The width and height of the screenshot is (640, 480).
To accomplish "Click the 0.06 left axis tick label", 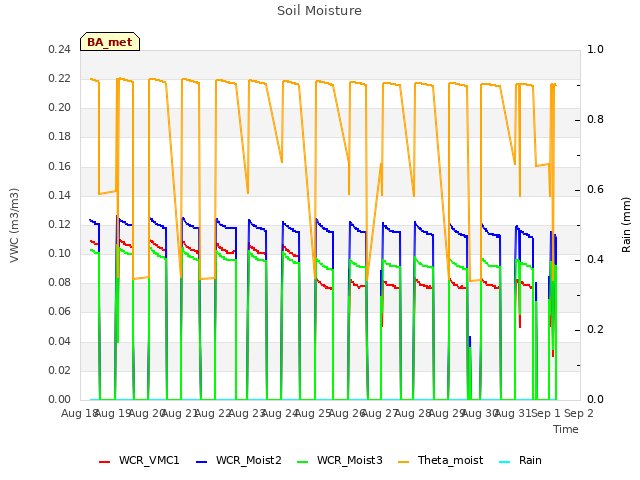I will [59, 312].
